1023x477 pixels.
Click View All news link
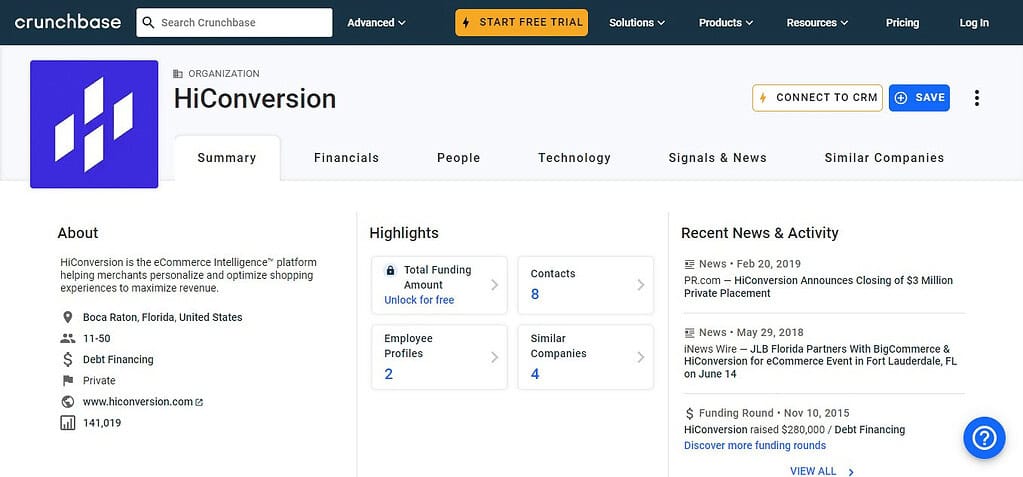[x=813, y=471]
